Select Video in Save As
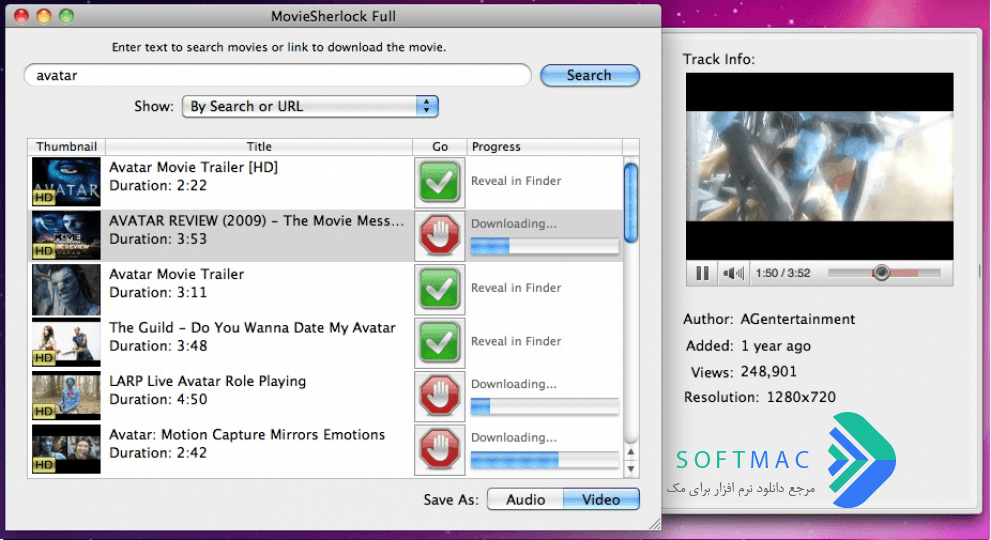This screenshot has height=540, width=991. [601, 500]
